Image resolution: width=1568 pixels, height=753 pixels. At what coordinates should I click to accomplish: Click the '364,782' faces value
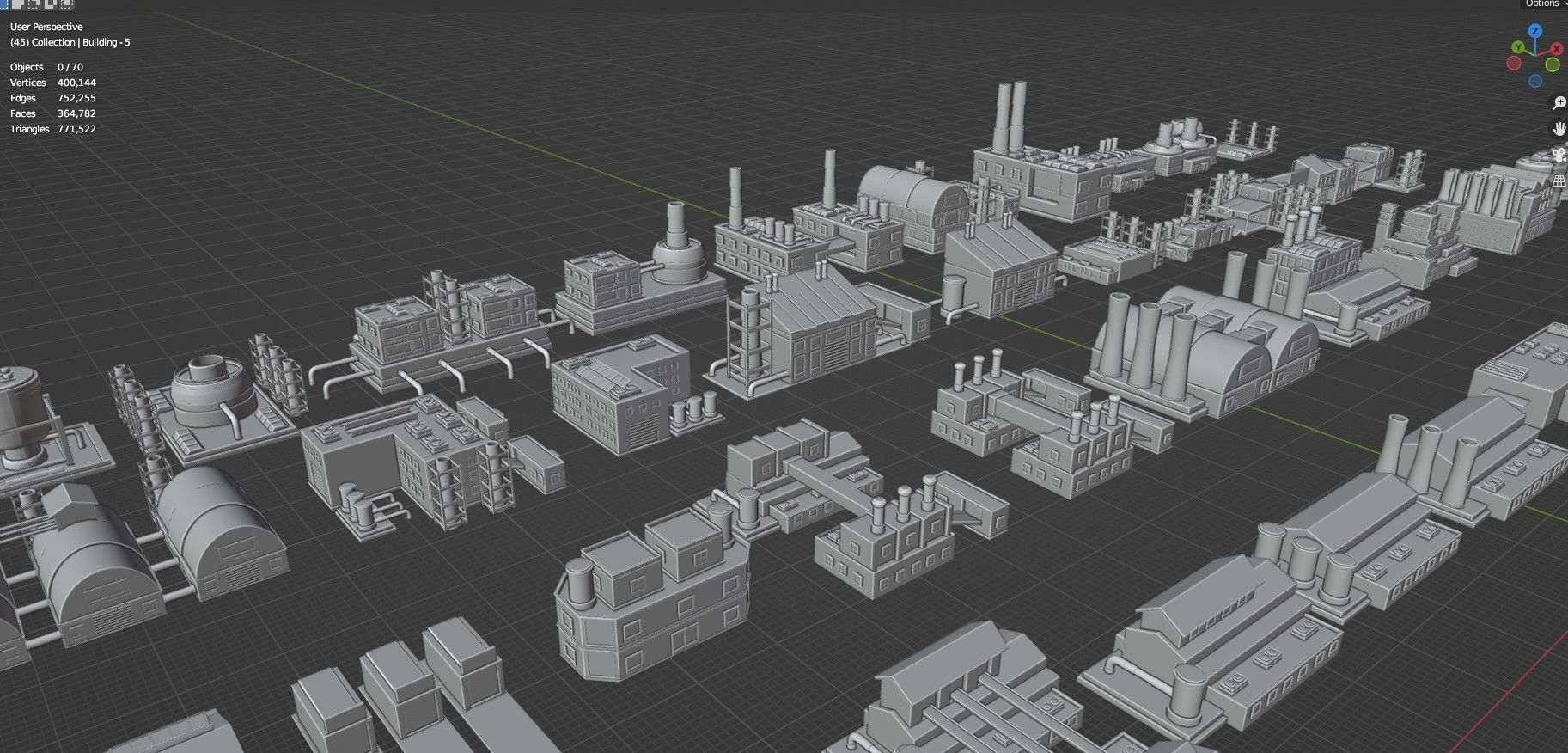pyautogui.click(x=76, y=113)
